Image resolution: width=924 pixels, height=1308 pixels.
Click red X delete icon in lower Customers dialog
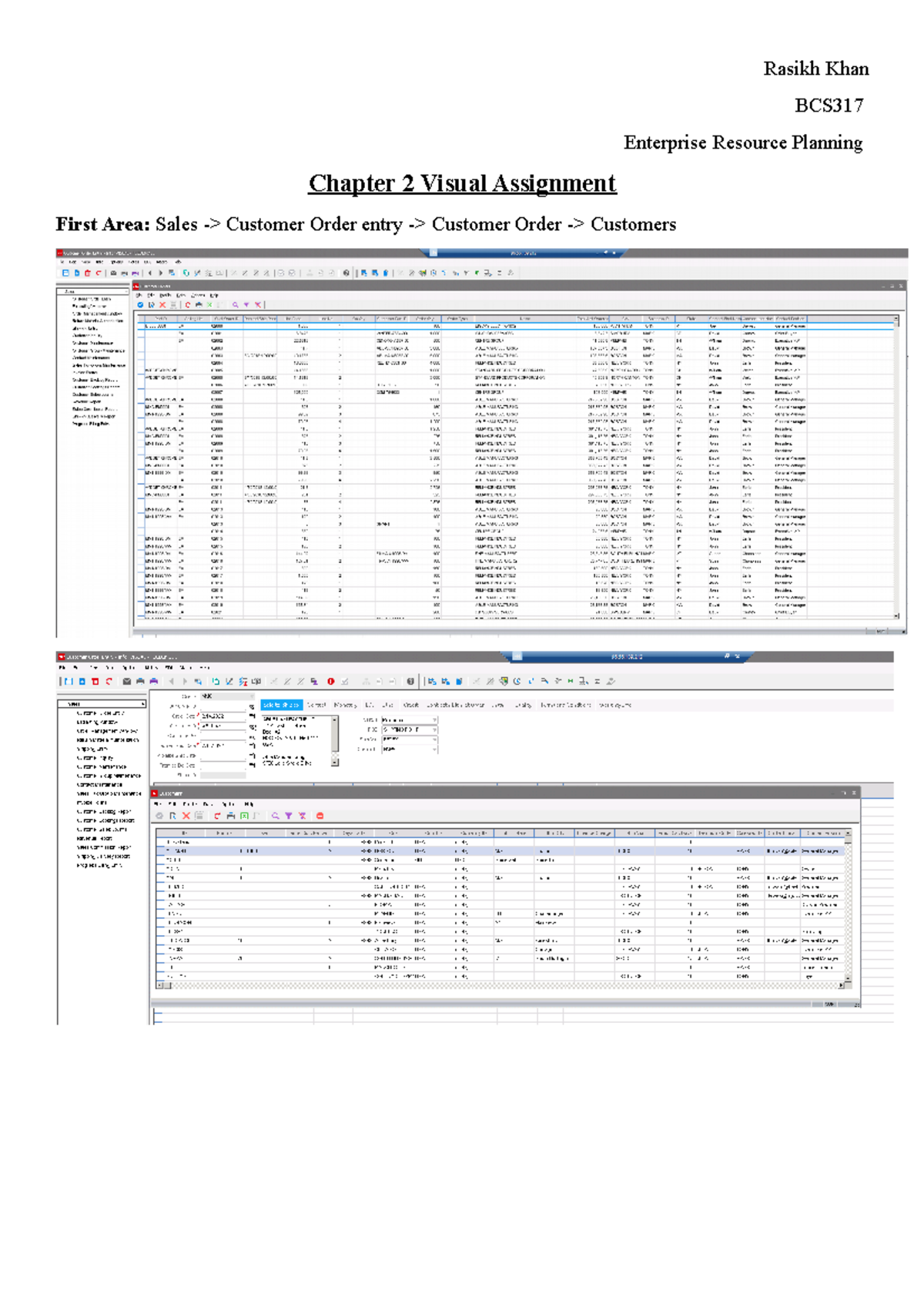point(186,816)
